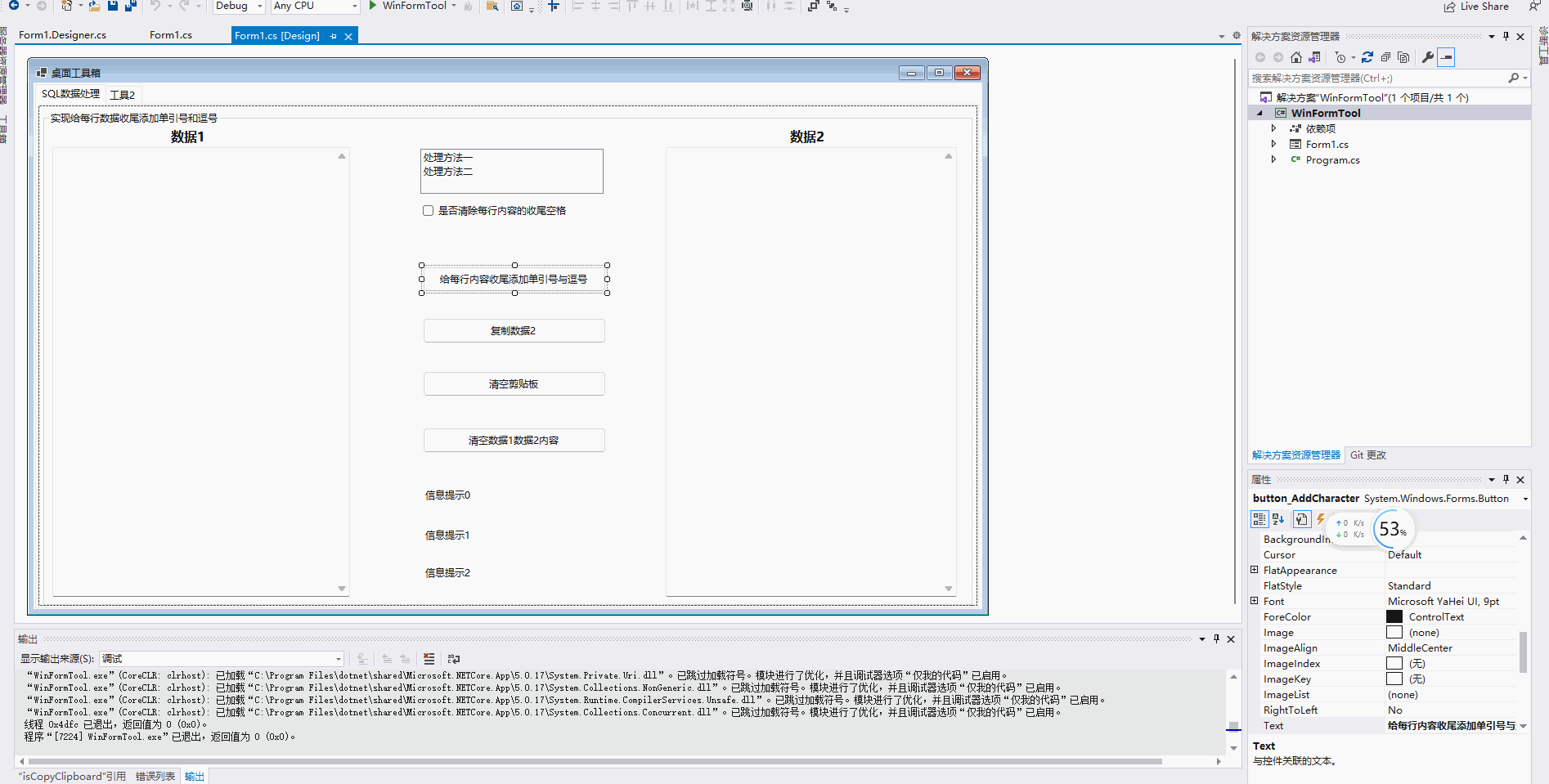This screenshot has width=1549, height=784.
Task: Select the 工具2 tab in form
Action: click(x=123, y=95)
